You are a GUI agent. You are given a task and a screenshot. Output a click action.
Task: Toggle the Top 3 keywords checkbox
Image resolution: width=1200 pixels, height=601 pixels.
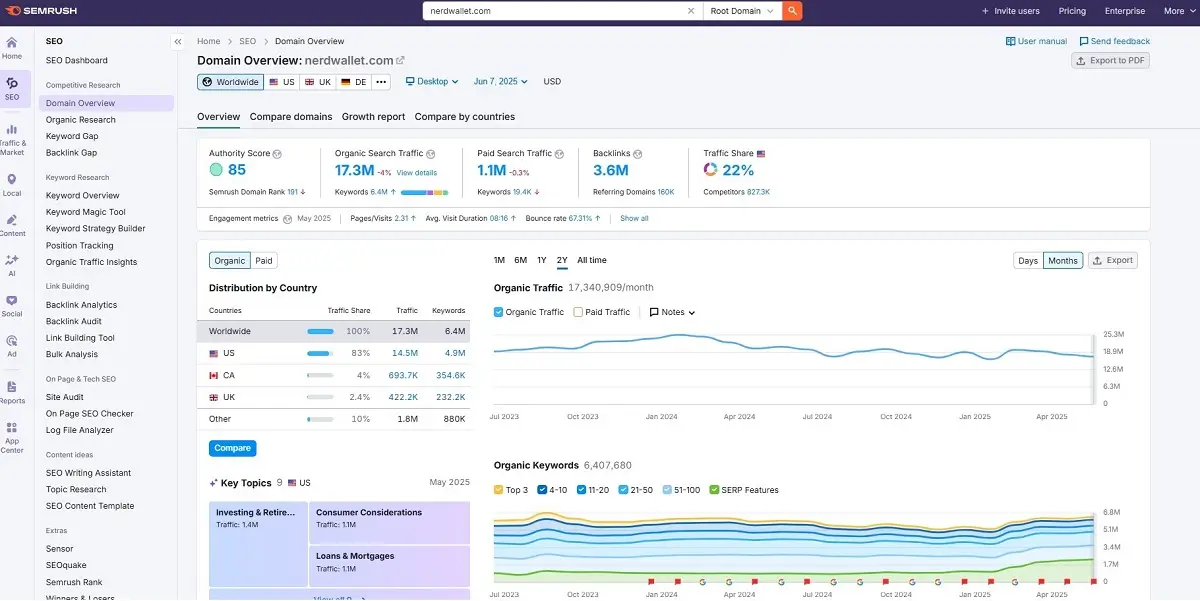tap(499, 490)
